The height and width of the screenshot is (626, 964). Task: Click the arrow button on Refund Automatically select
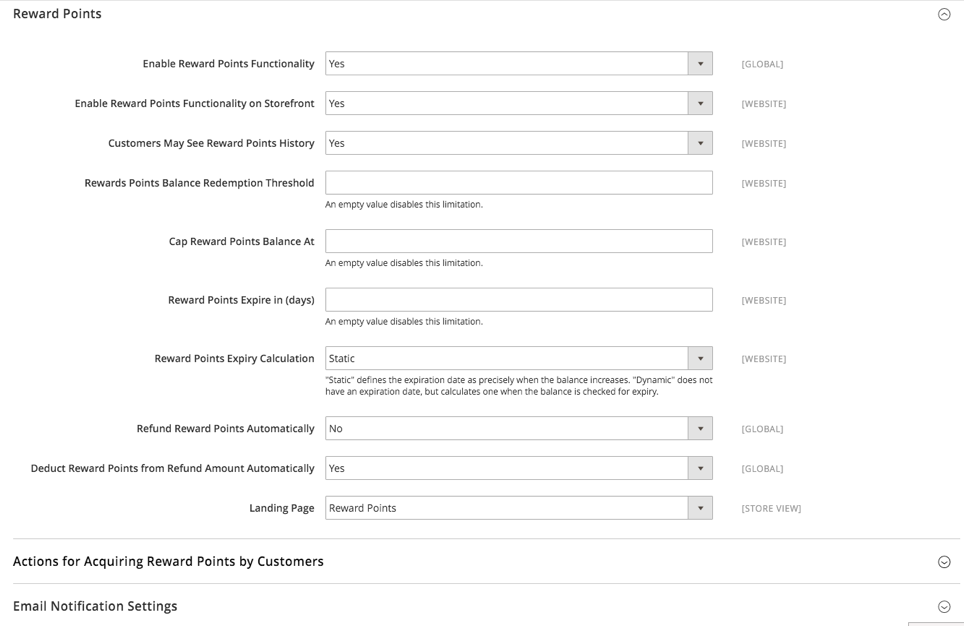700,429
